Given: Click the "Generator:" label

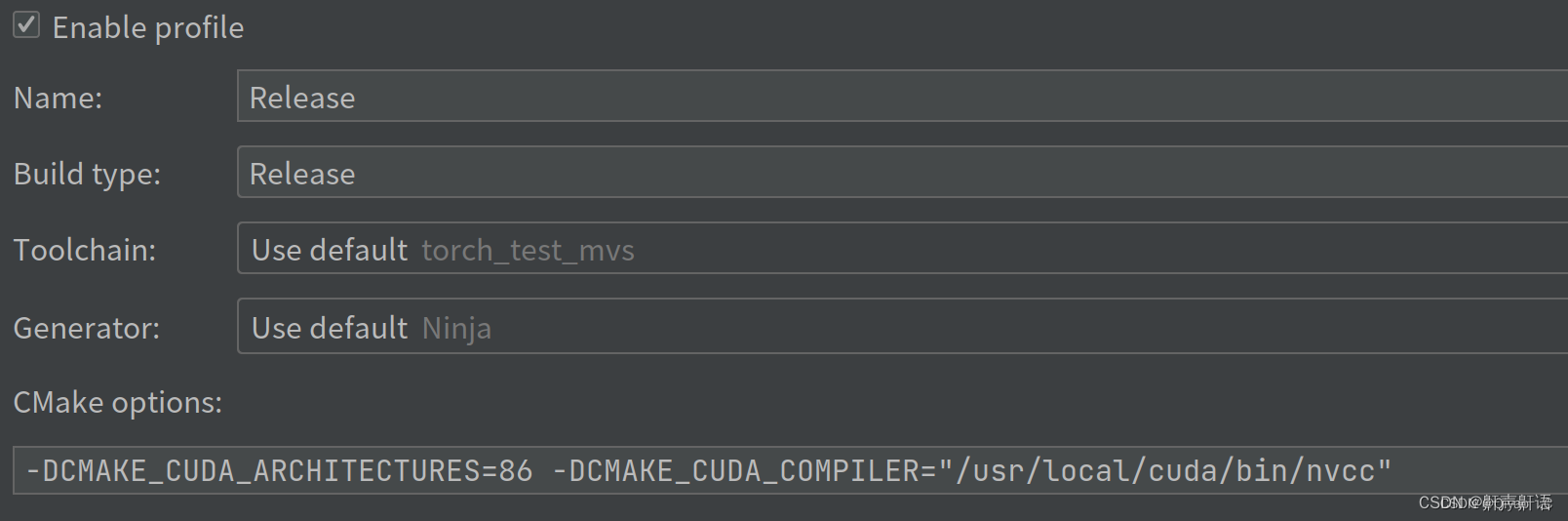Looking at the screenshot, I should (86, 328).
